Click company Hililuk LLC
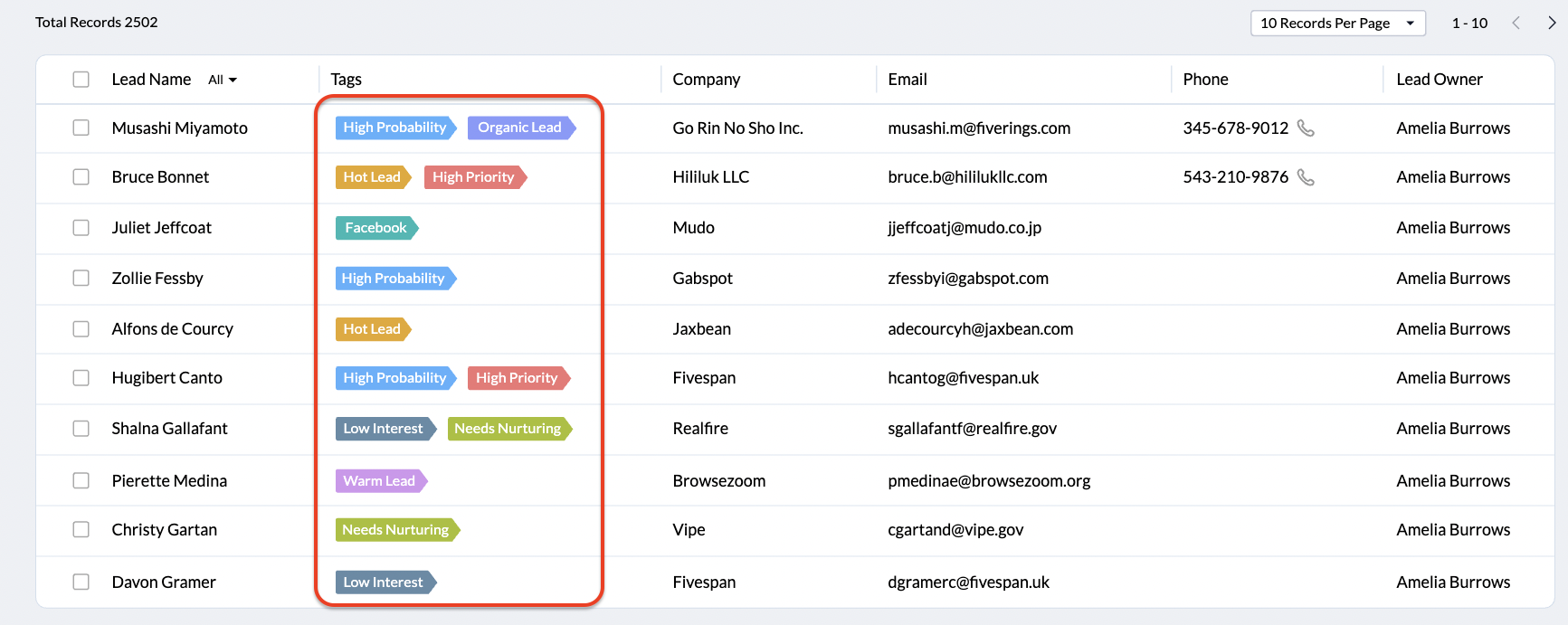The image size is (1568, 625). [x=710, y=176]
